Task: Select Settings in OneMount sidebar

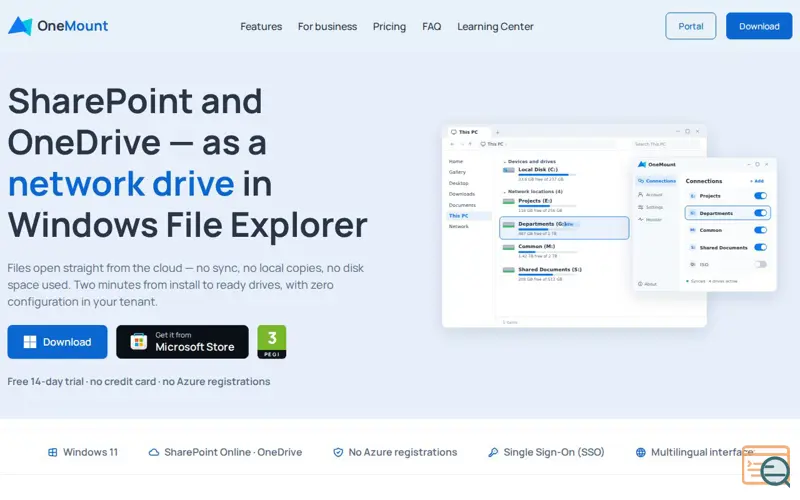Action: [x=651, y=207]
